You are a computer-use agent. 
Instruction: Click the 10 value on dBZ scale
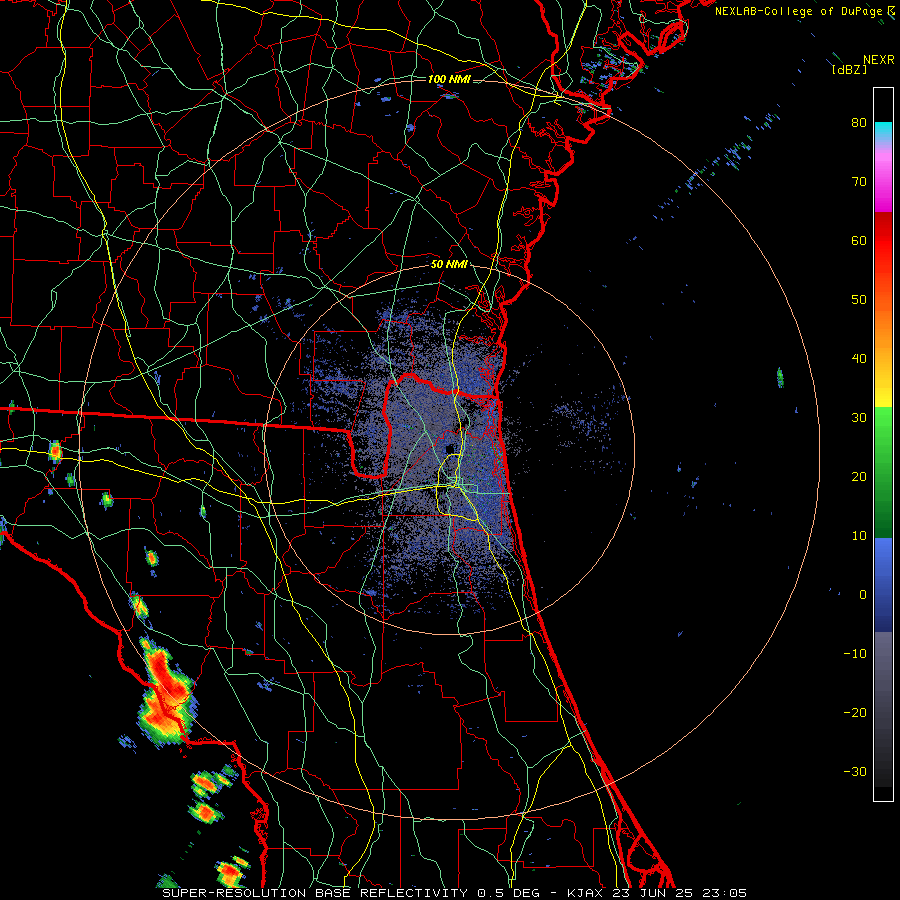859,536
